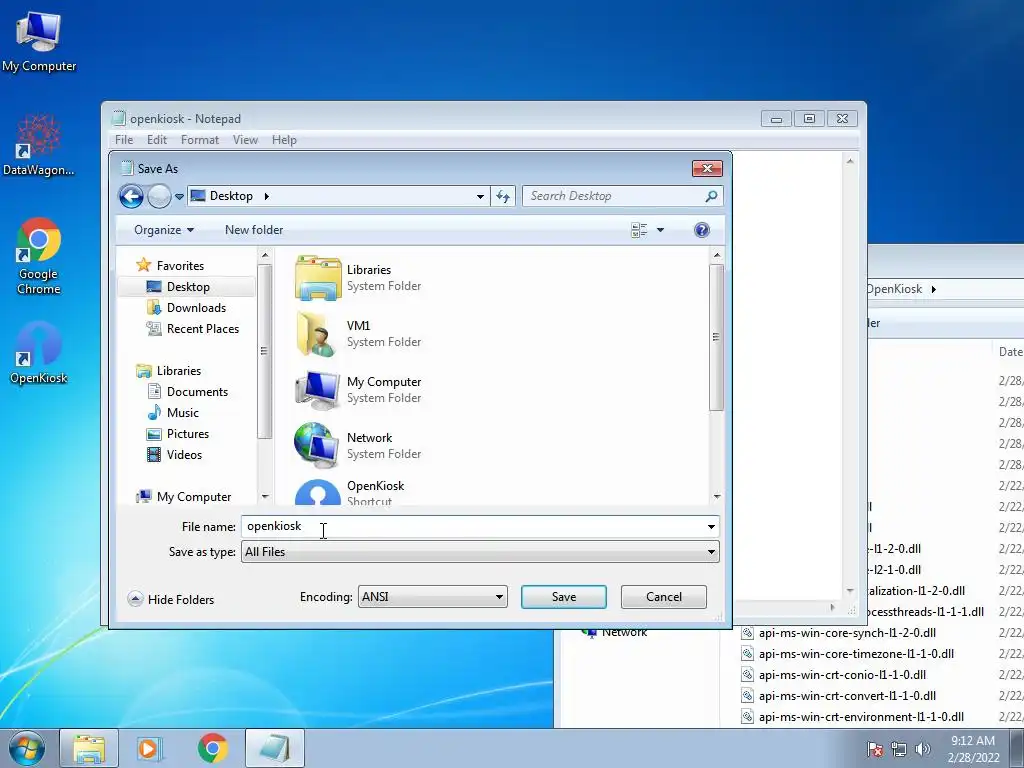
Task: Click My Computer desktop icon
Action: click(39, 41)
